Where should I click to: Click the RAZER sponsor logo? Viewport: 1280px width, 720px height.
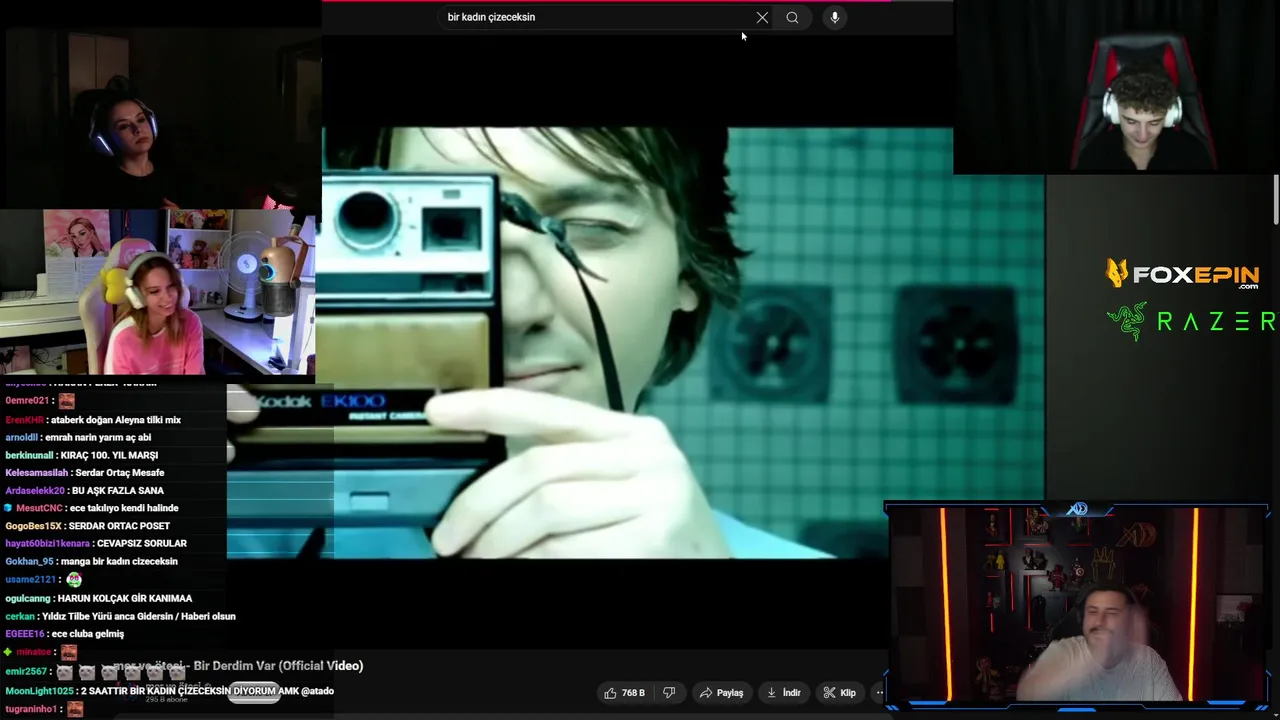click(x=1192, y=321)
